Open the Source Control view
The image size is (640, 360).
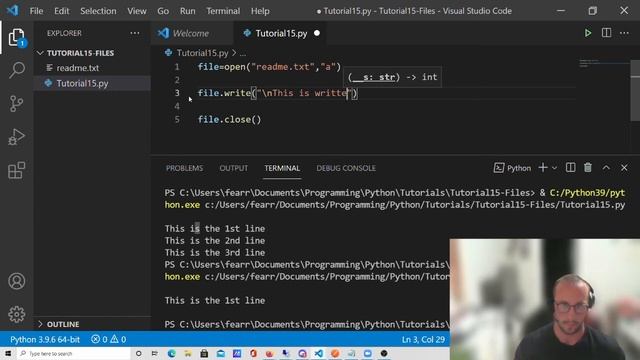(x=17, y=104)
